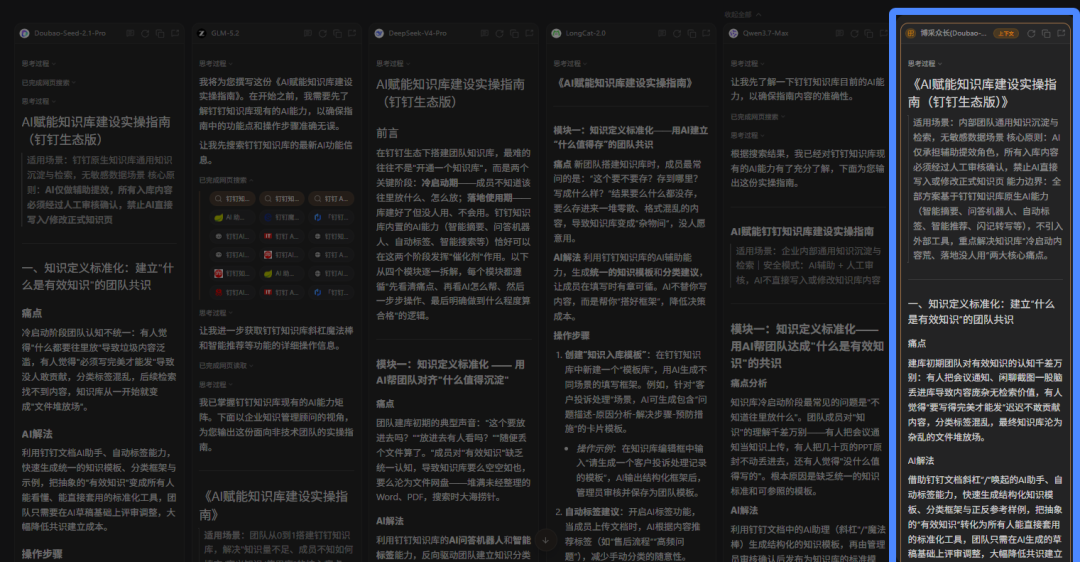Expand top 思考过程 in Qwen3.7-Max card
This screenshot has width=1080, height=562.
(747, 63)
